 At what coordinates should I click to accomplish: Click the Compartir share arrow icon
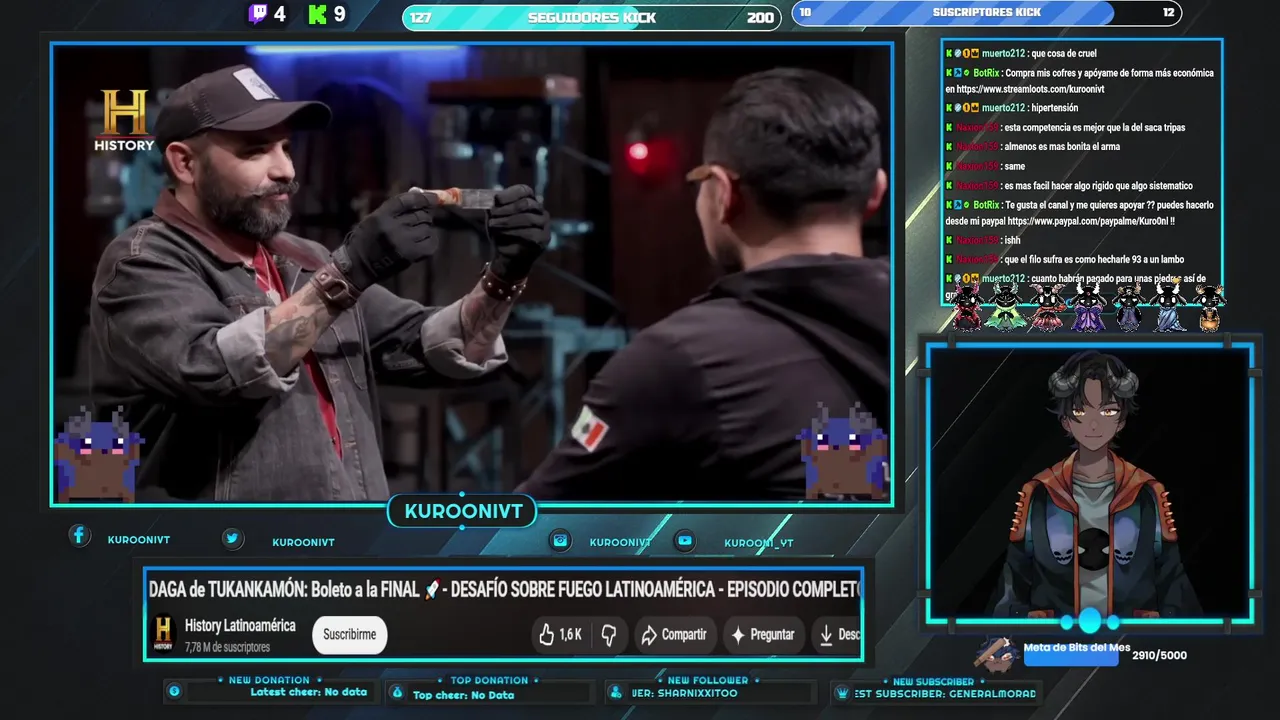[649, 634]
